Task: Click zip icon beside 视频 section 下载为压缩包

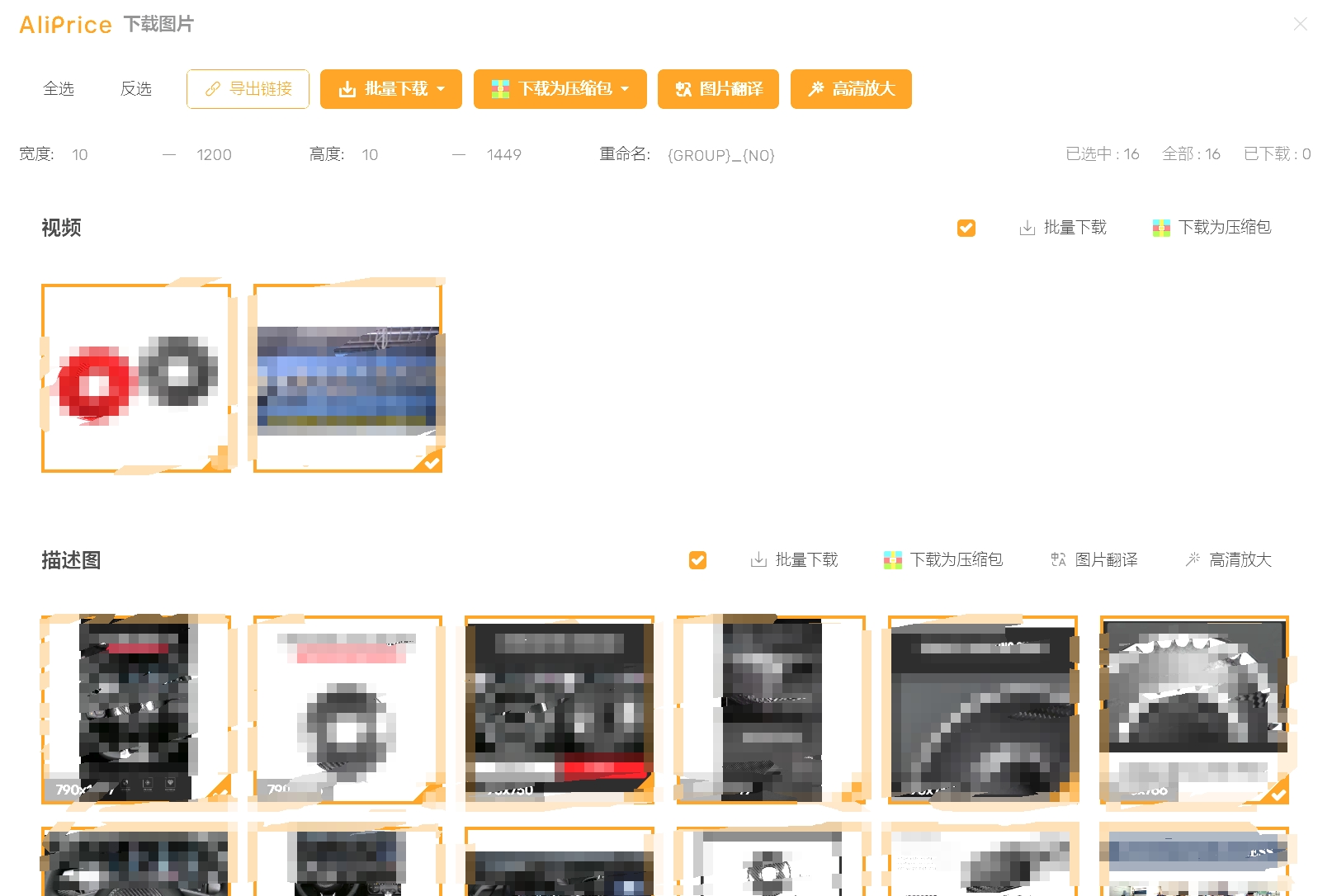Action: (x=1161, y=228)
